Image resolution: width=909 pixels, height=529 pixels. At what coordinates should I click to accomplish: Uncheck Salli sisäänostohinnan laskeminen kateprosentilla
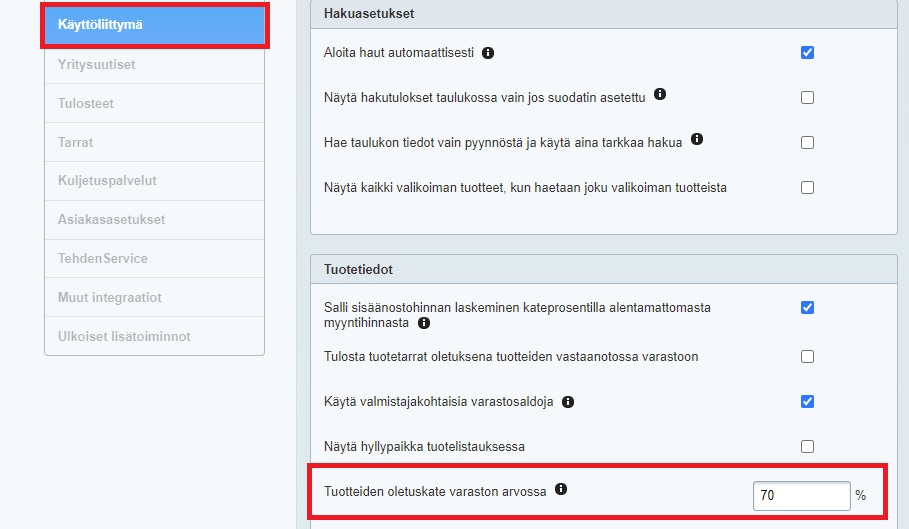(x=807, y=308)
